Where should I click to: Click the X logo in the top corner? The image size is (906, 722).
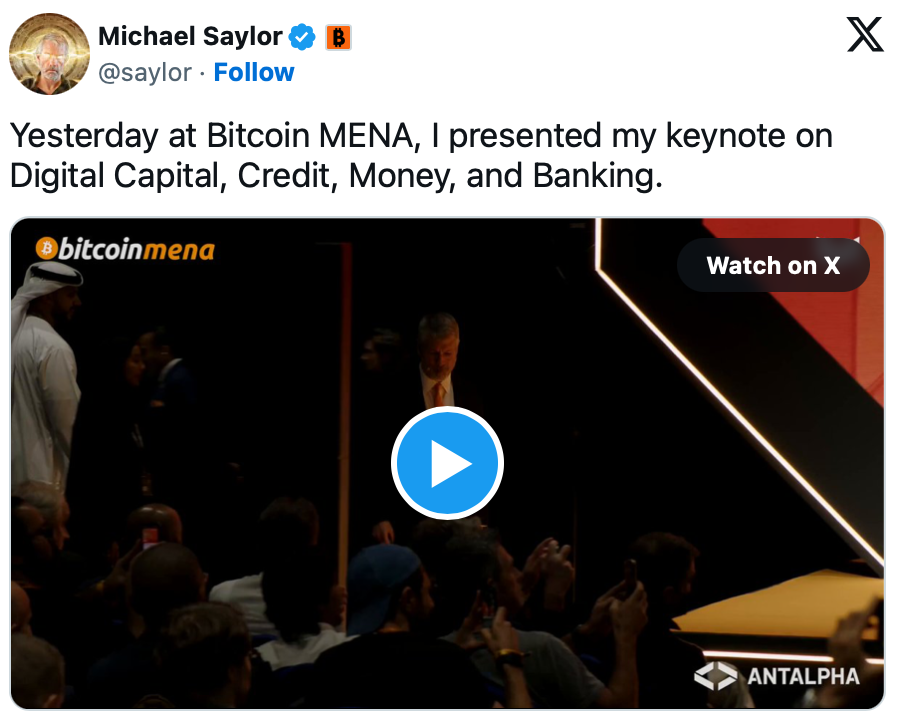coord(865,36)
